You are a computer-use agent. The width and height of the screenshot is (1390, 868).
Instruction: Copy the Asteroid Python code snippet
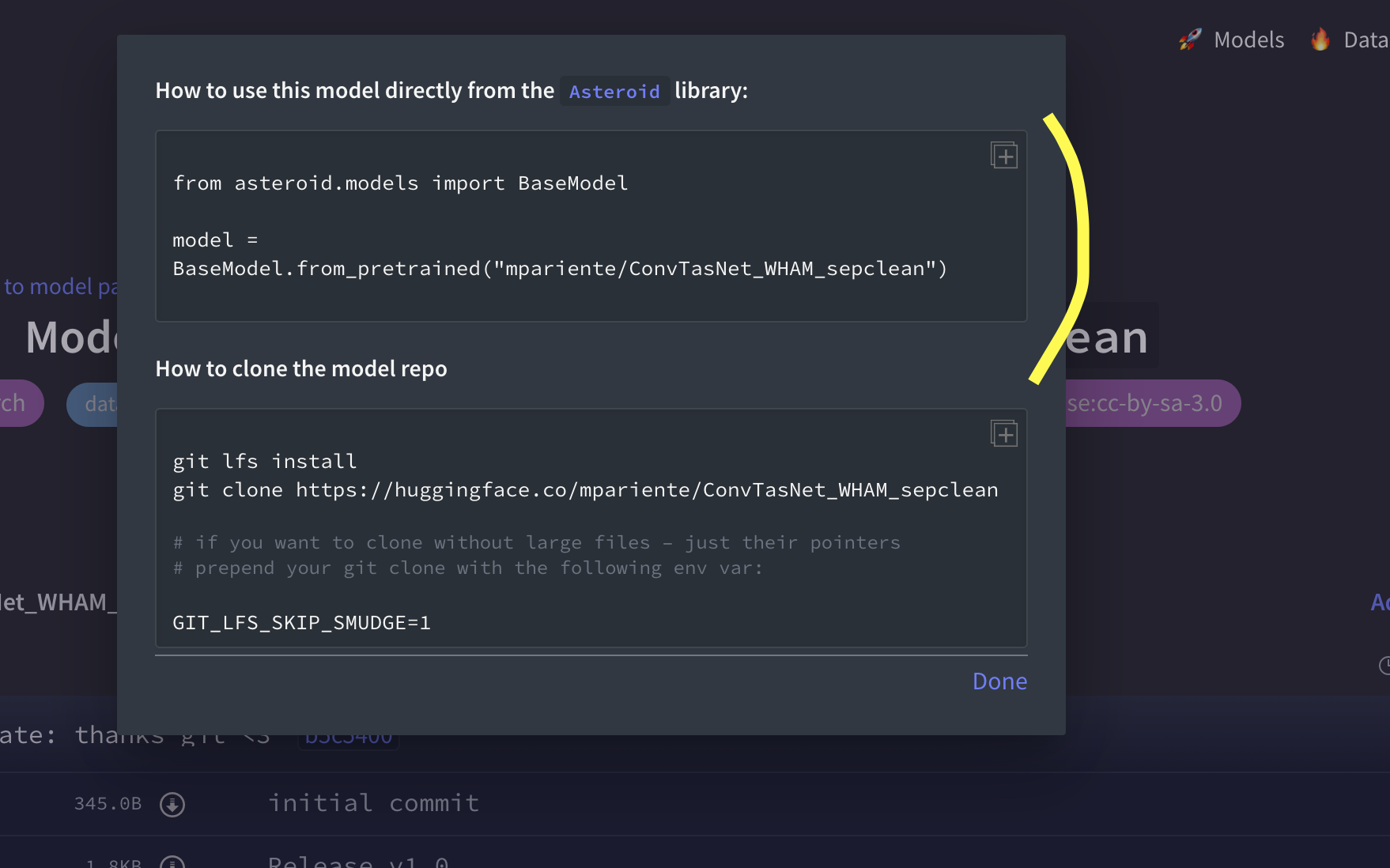(1004, 155)
